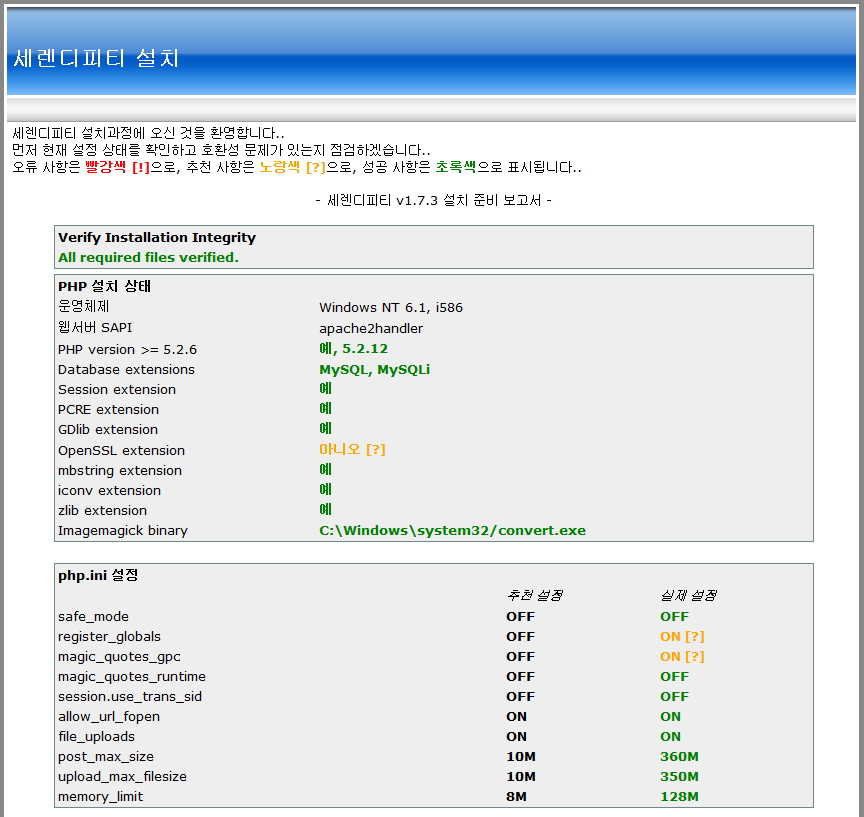
Task: Click the recommended '10M' for post_max_size
Action: click(521, 756)
